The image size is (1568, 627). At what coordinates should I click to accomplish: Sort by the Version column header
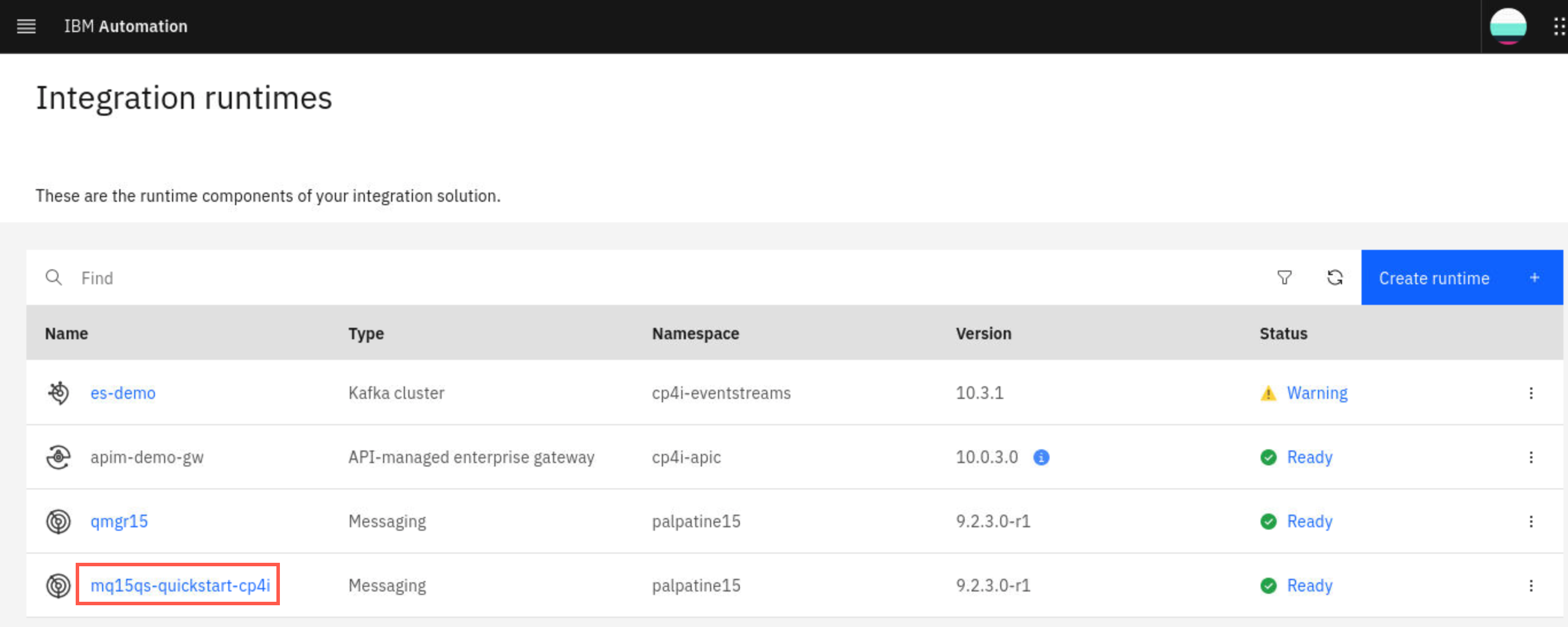pyautogui.click(x=983, y=333)
